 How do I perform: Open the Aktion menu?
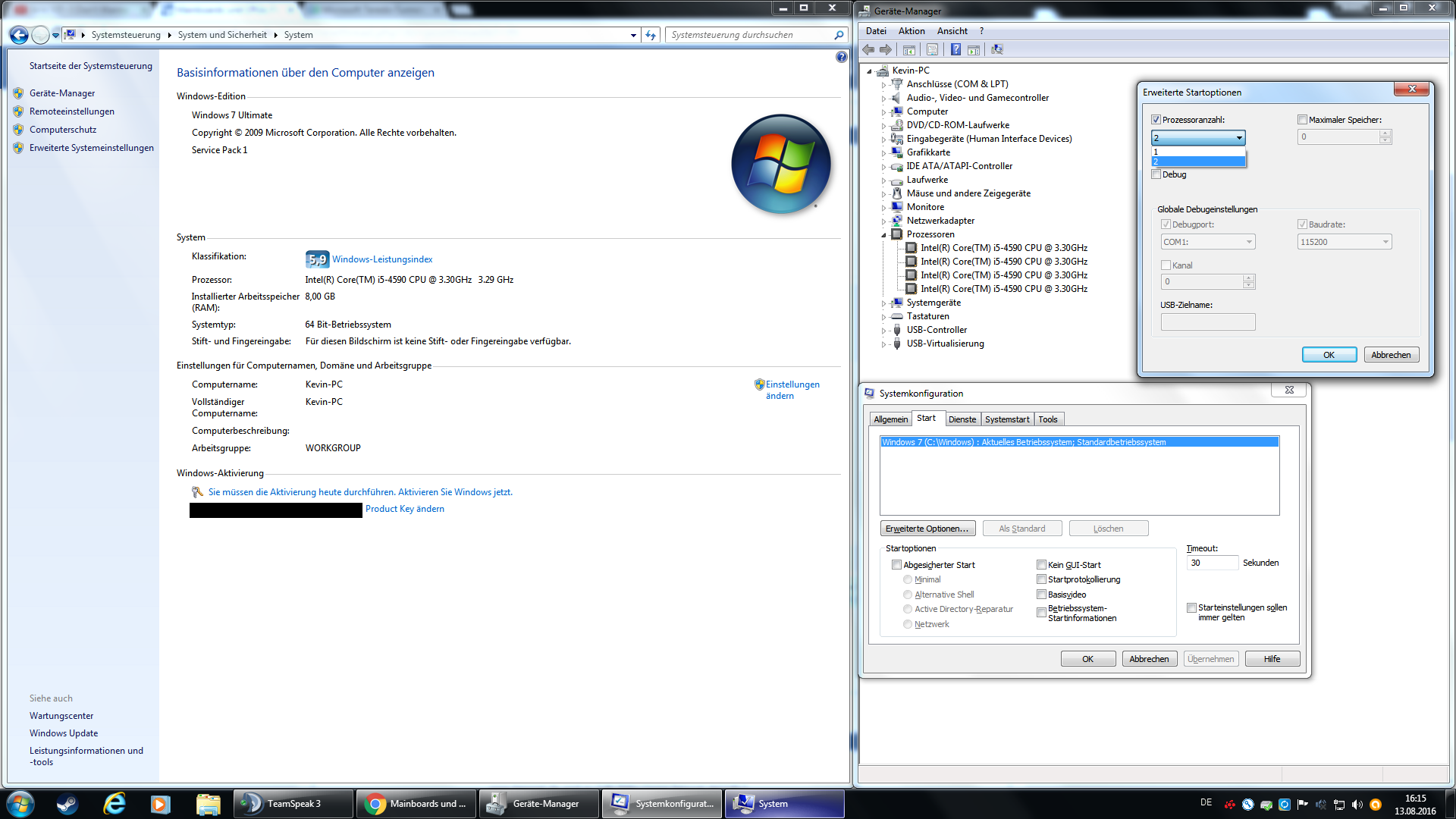[x=911, y=31]
